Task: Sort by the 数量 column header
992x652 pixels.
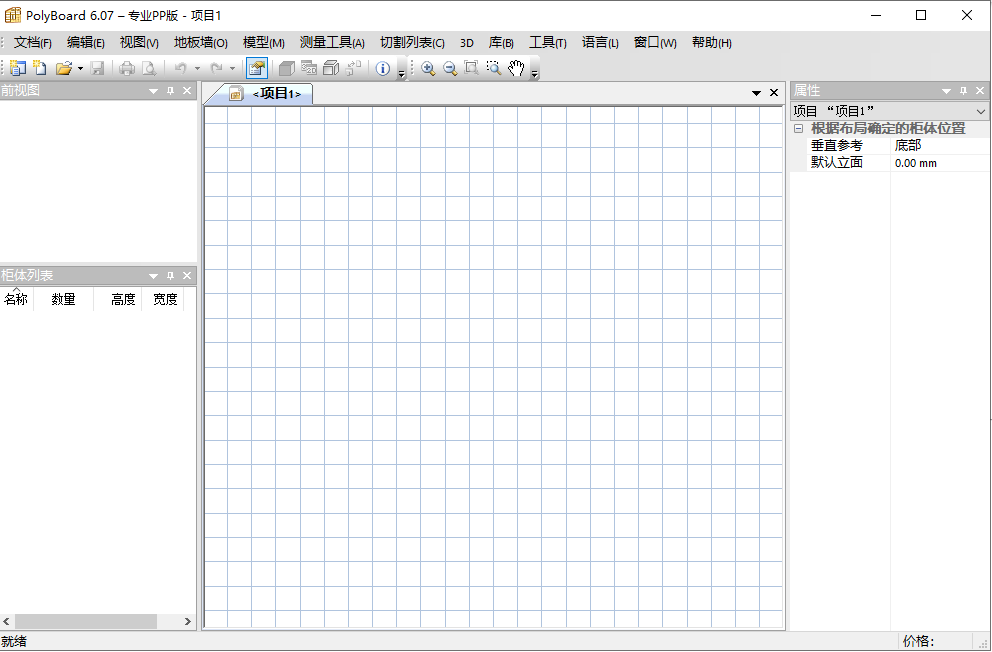Action: click(63, 299)
